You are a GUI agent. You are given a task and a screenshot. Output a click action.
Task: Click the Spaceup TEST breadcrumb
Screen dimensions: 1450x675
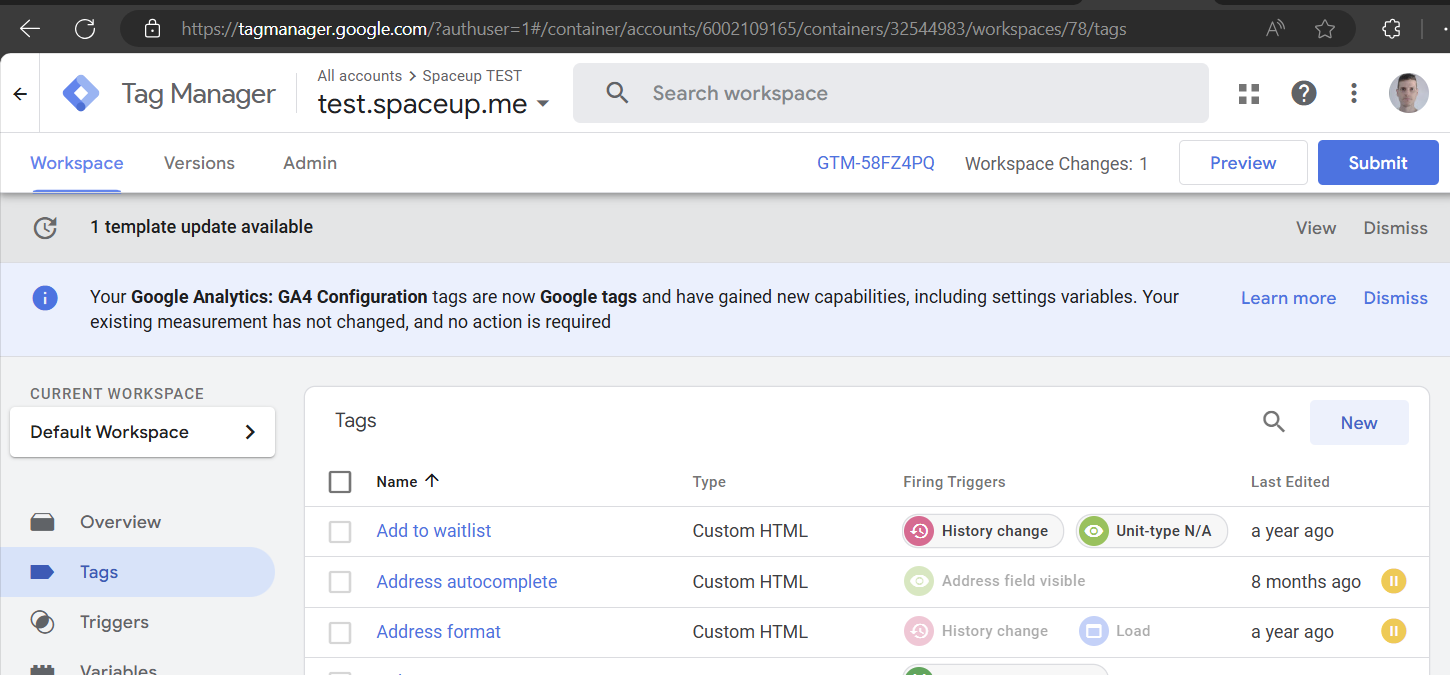[x=472, y=76]
